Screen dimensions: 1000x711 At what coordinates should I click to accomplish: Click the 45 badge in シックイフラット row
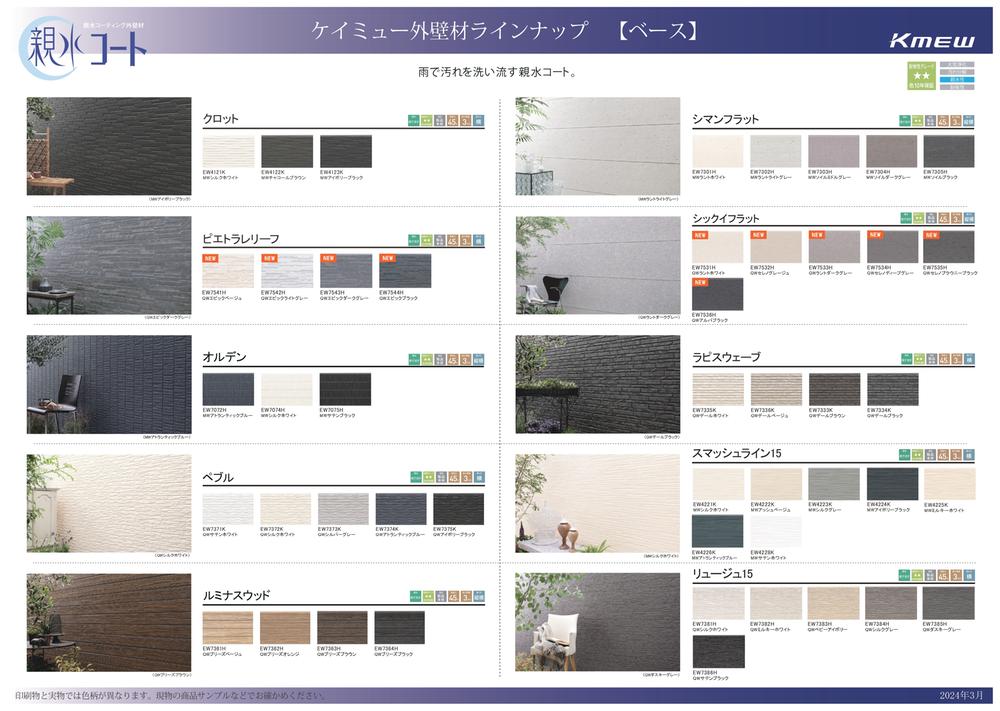tap(944, 218)
